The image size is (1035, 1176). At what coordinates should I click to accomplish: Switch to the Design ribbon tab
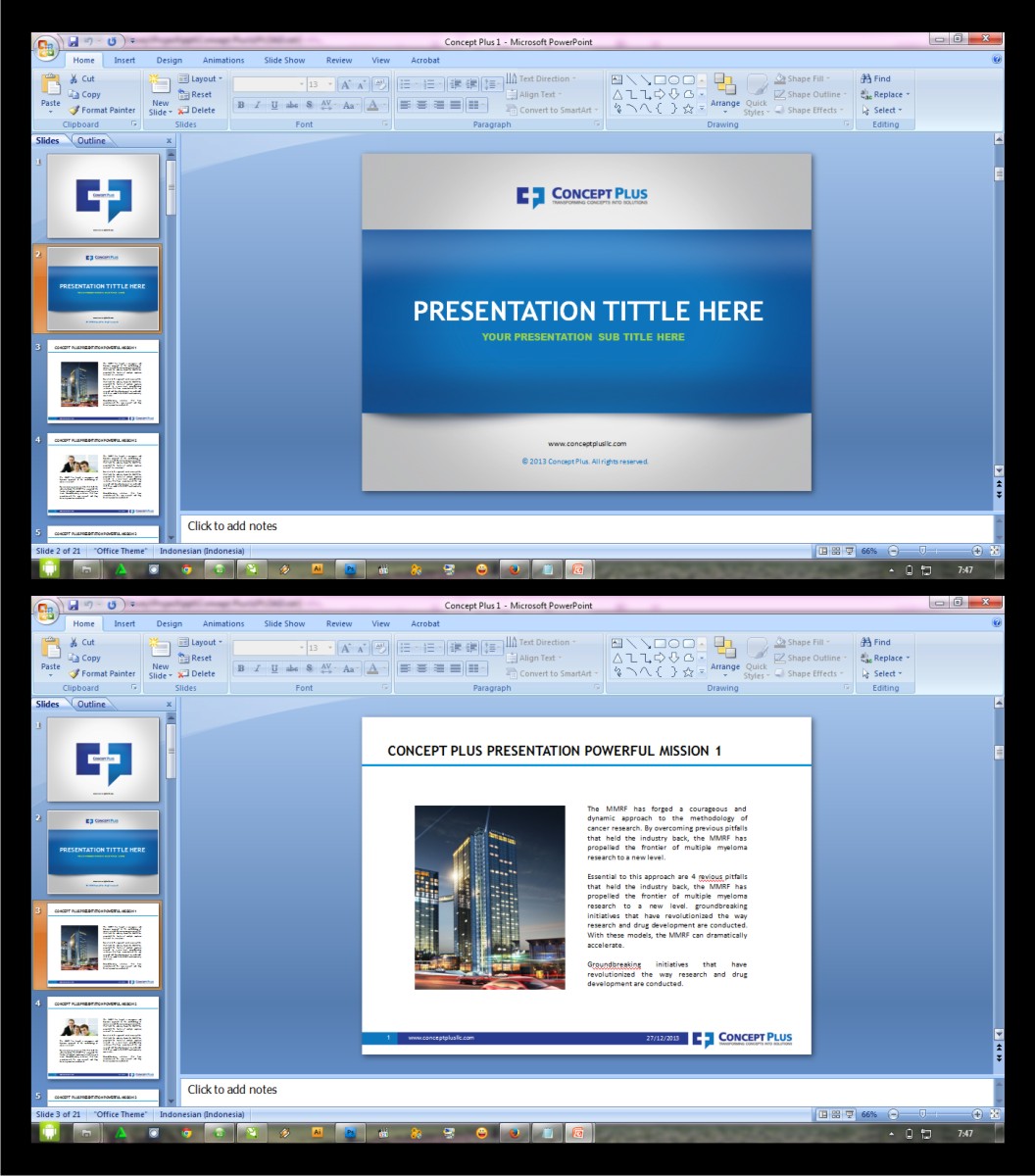point(170,60)
